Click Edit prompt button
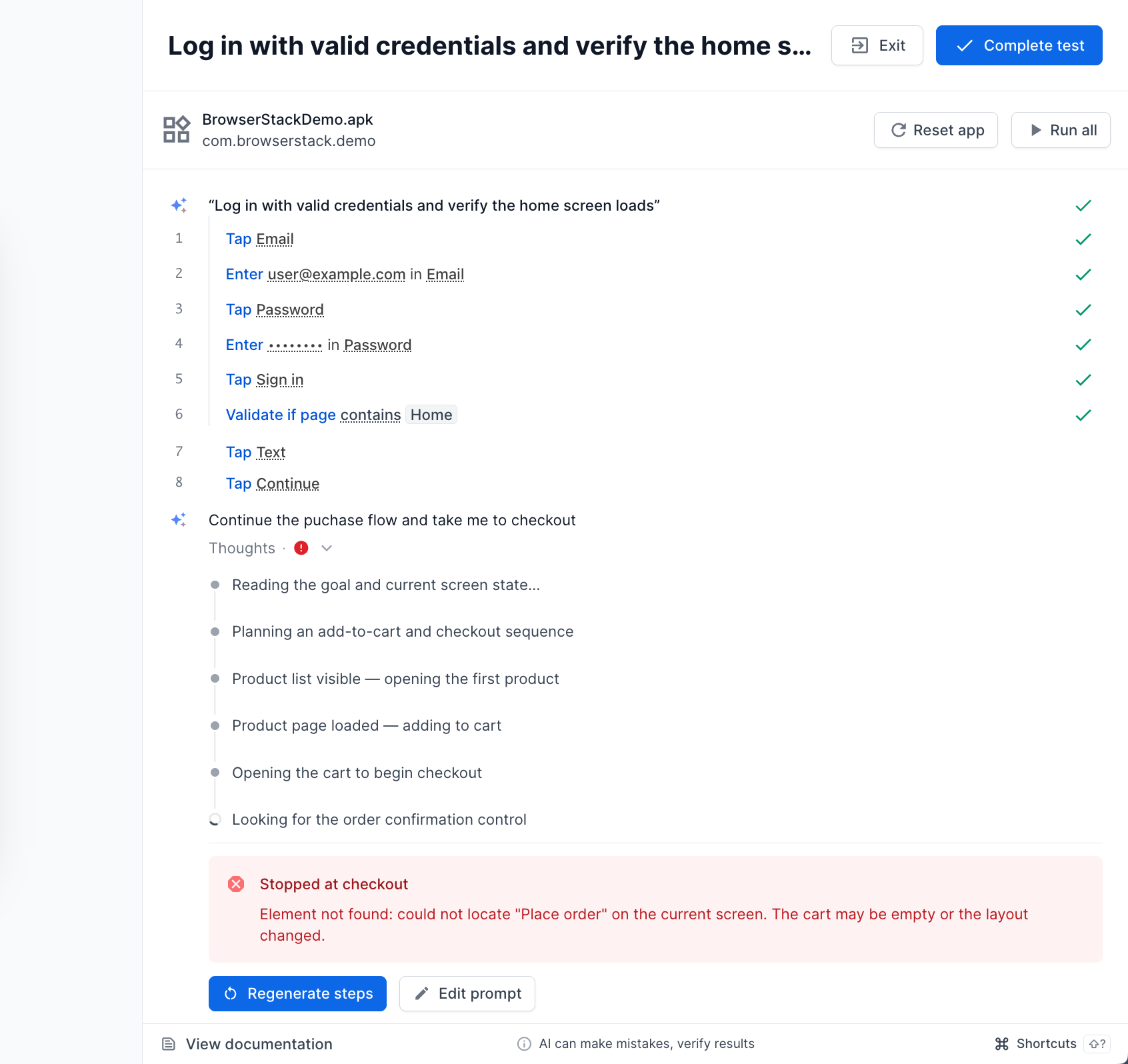The width and height of the screenshot is (1128, 1064). (x=467, y=993)
